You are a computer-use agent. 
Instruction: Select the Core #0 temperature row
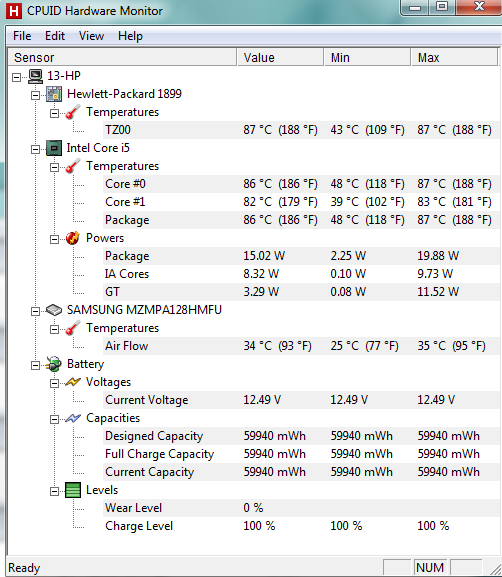pos(301,184)
